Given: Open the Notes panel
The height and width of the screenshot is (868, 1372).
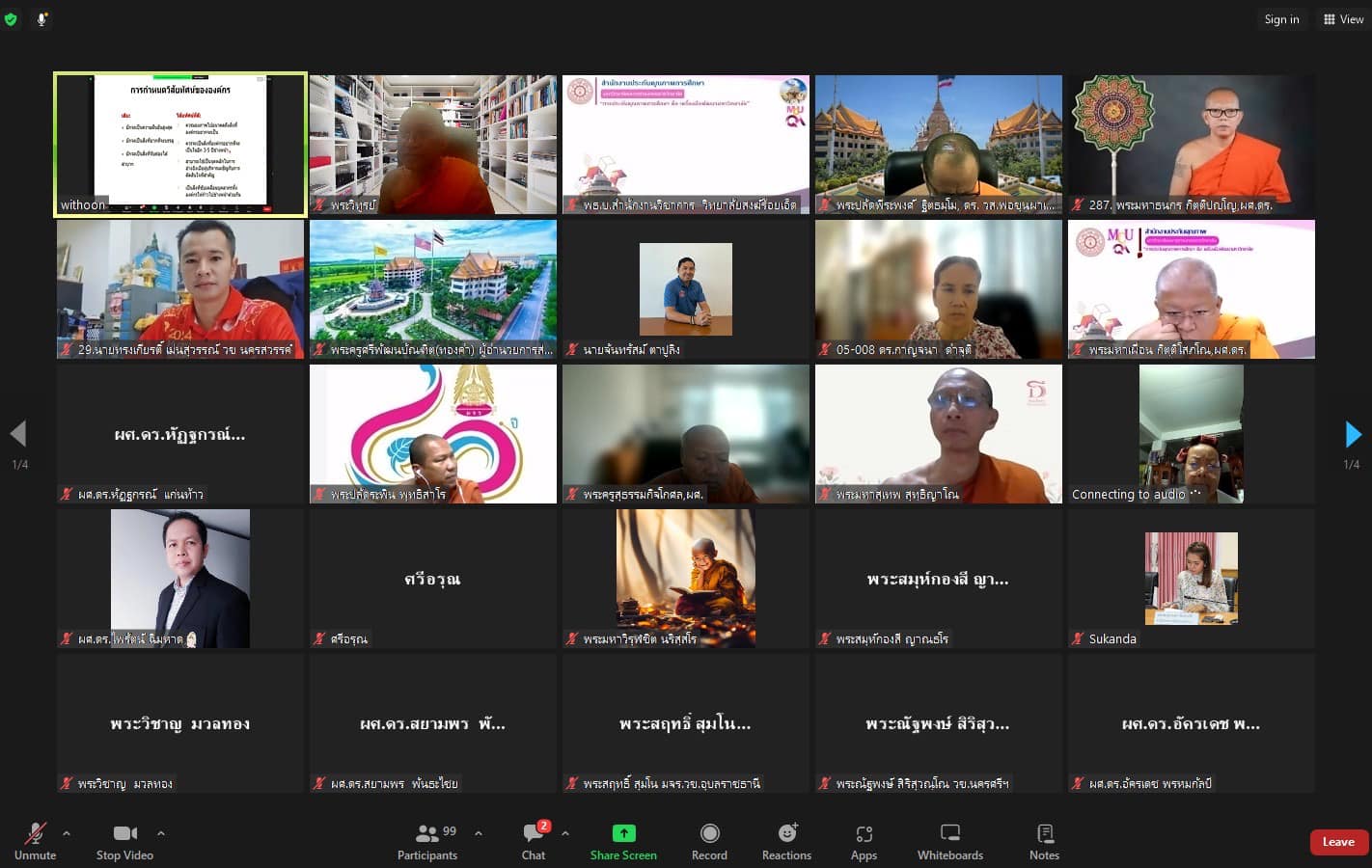Looking at the screenshot, I should [x=1044, y=841].
